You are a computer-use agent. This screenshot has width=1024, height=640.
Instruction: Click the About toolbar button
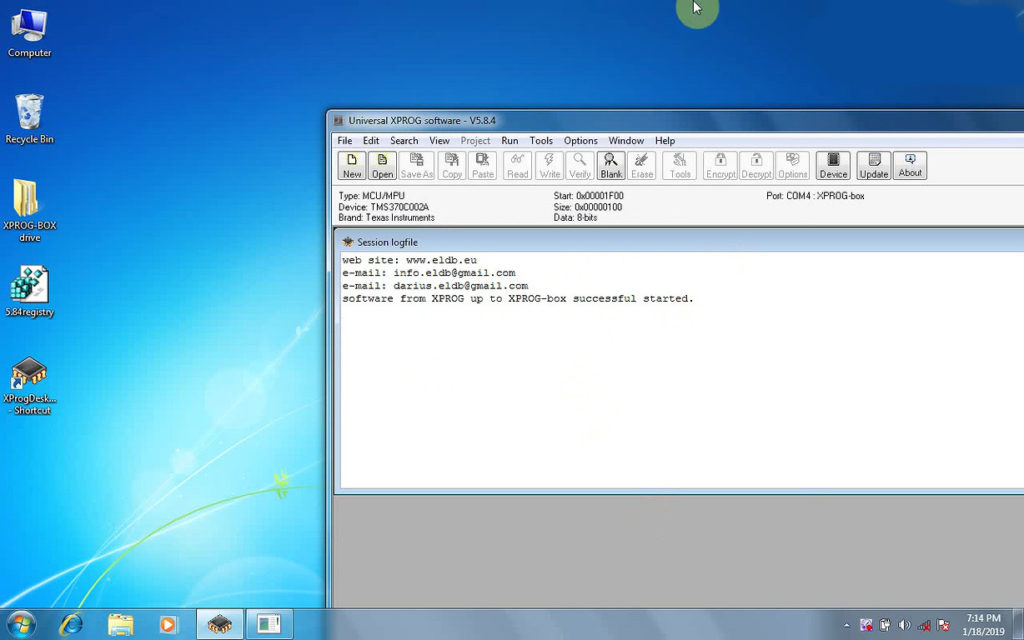910,166
